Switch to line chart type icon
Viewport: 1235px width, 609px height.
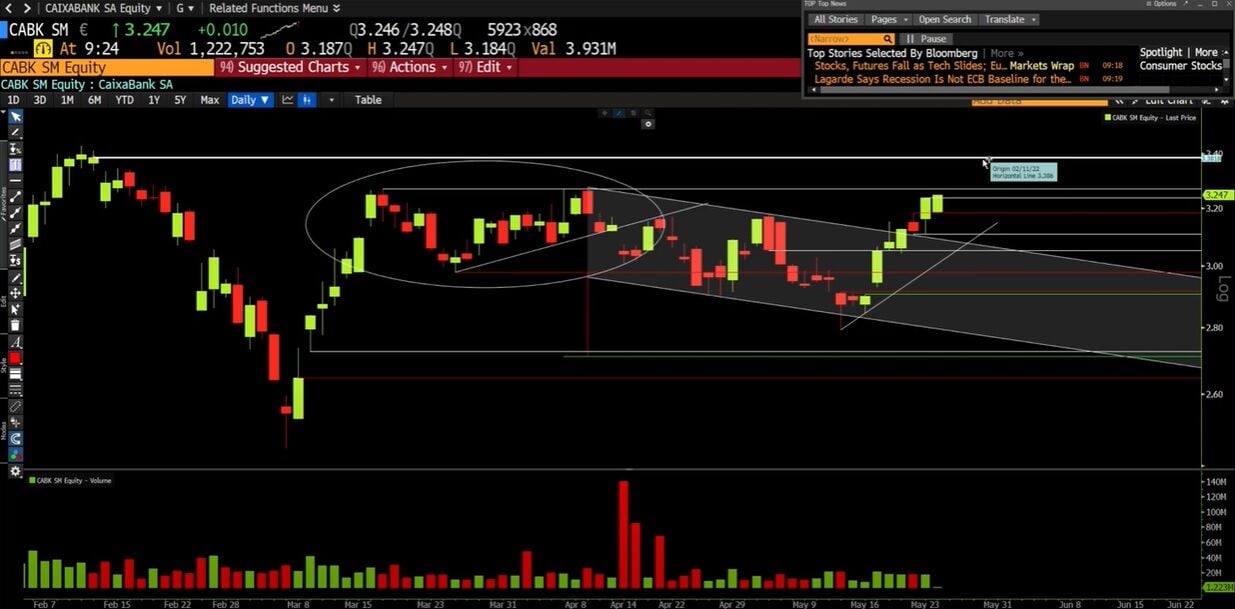click(288, 100)
